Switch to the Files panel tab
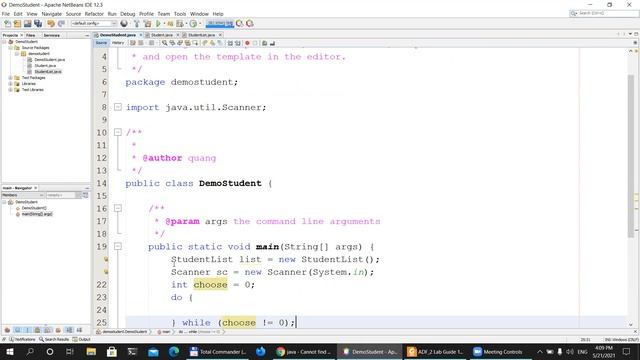This screenshot has height=360, width=640. pyautogui.click(x=31, y=36)
